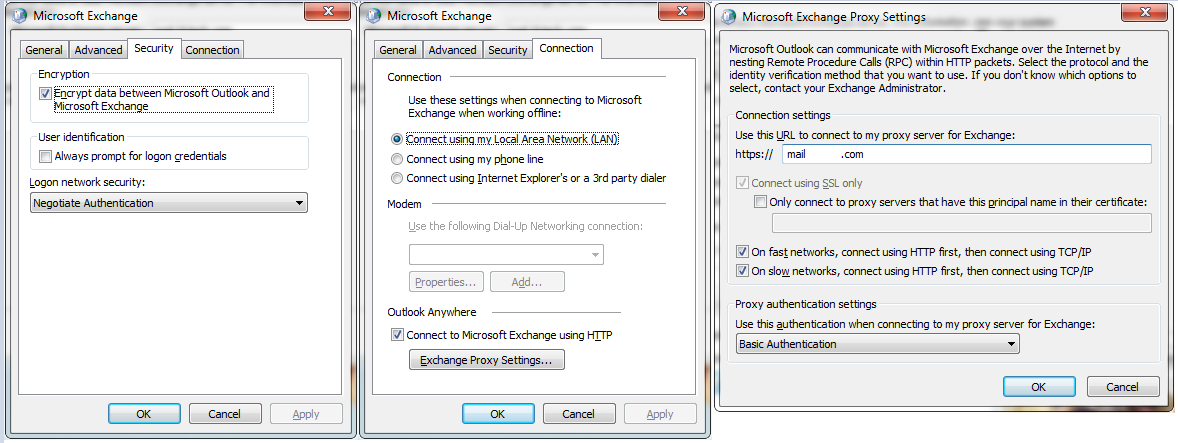Open Advanced tab in Connection dialog
This screenshot has width=1178, height=443.
pos(452,50)
